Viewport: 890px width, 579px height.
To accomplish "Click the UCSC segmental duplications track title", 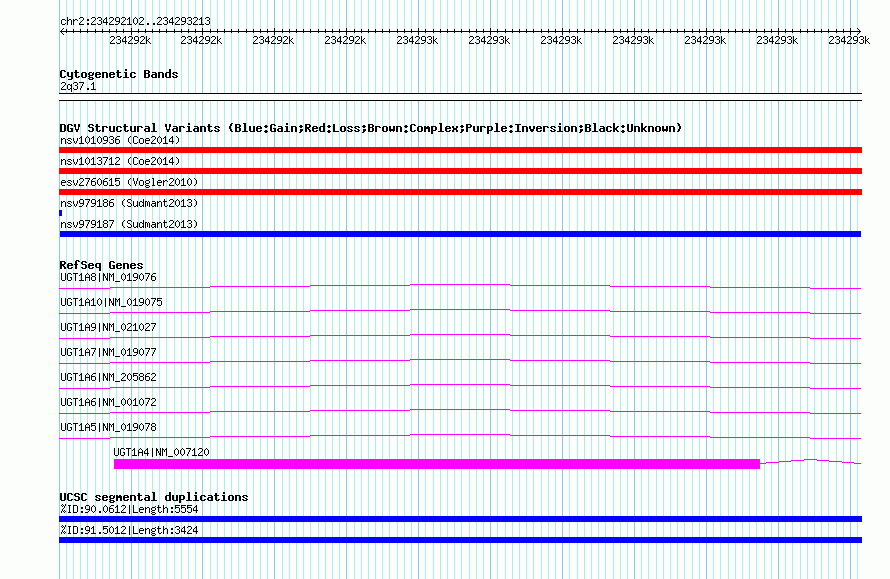I will [x=154, y=497].
